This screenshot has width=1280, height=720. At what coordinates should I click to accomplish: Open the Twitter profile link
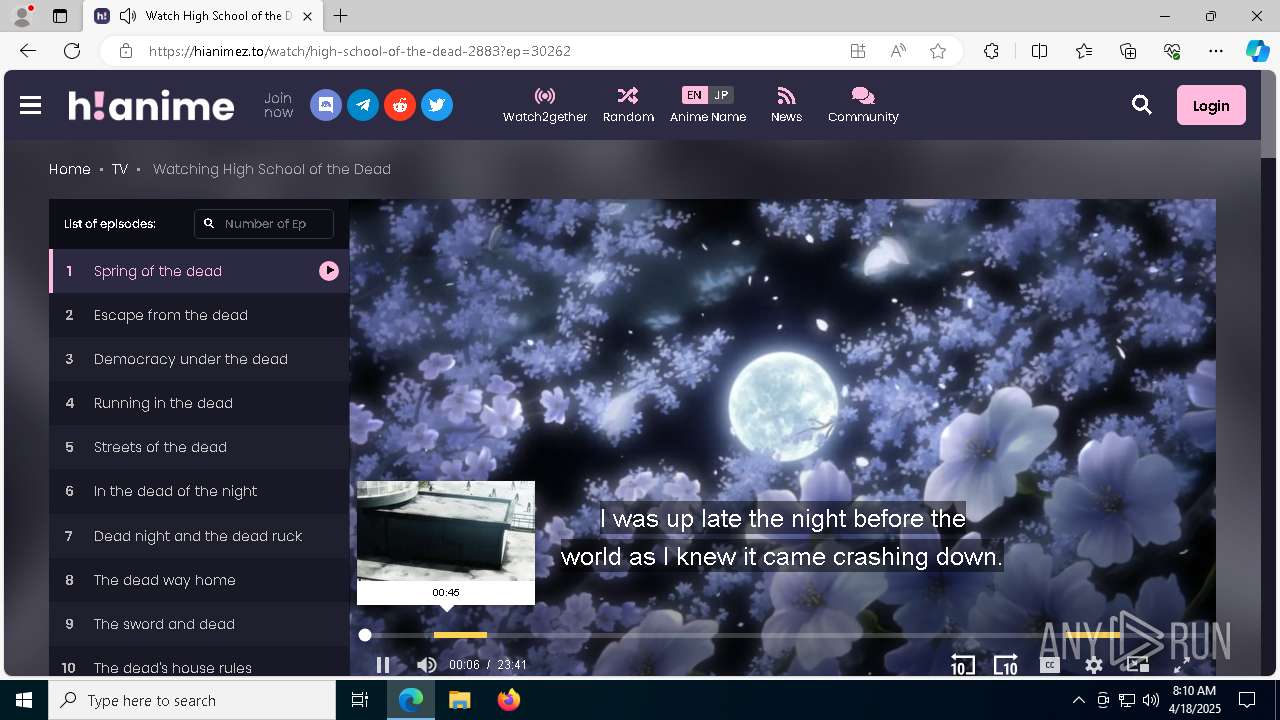point(437,105)
